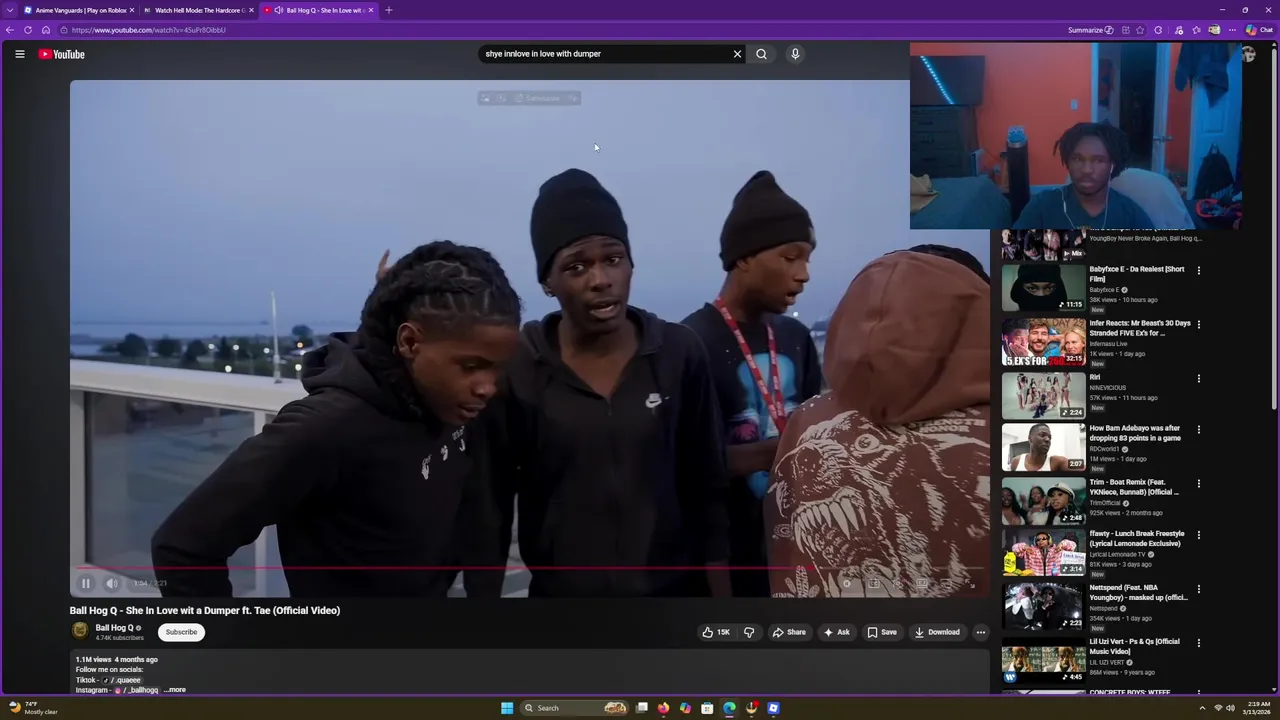Open Ball Hog Q channel avatar
The height and width of the screenshot is (720, 1280).
pyautogui.click(x=79, y=631)
